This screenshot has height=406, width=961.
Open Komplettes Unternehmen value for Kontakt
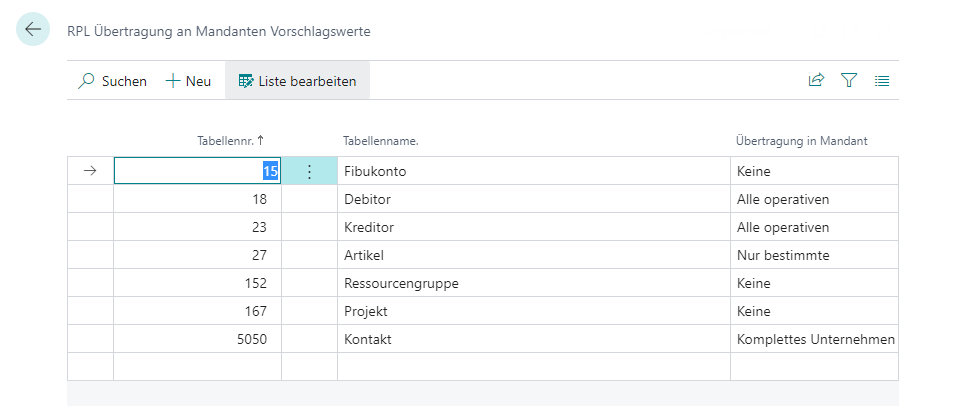coord(814,340)
